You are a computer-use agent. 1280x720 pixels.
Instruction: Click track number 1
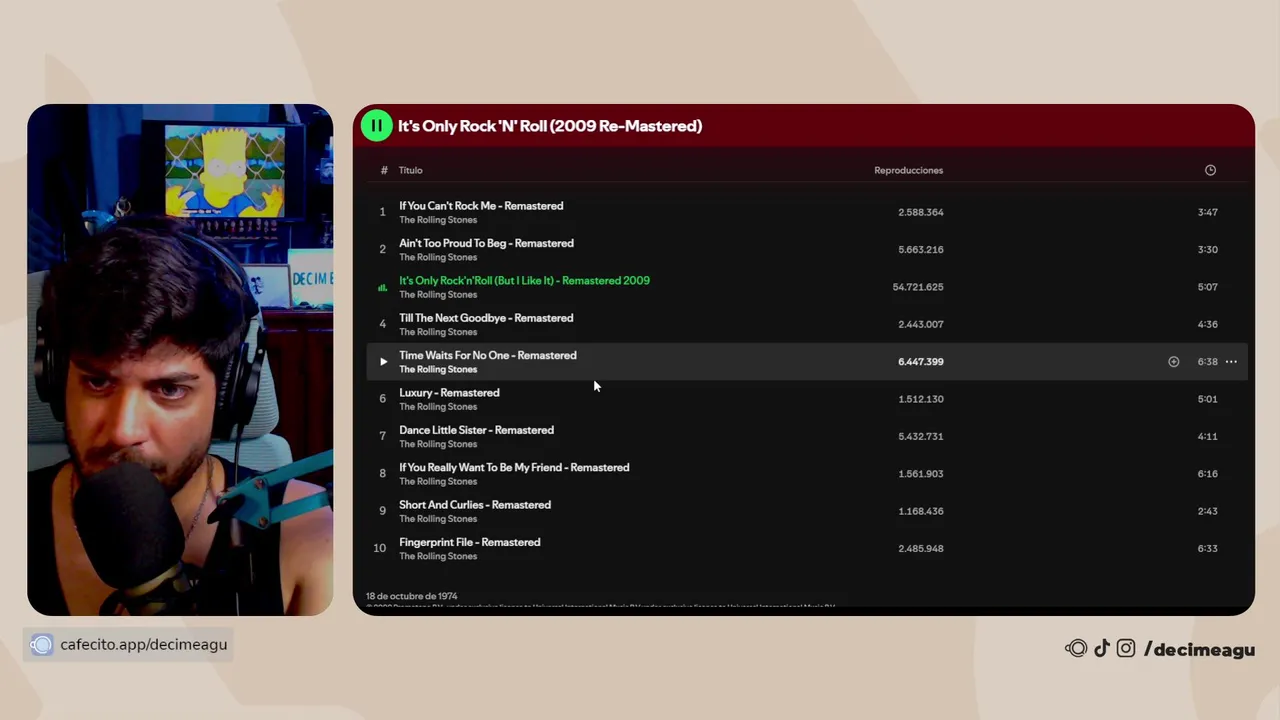382,212
